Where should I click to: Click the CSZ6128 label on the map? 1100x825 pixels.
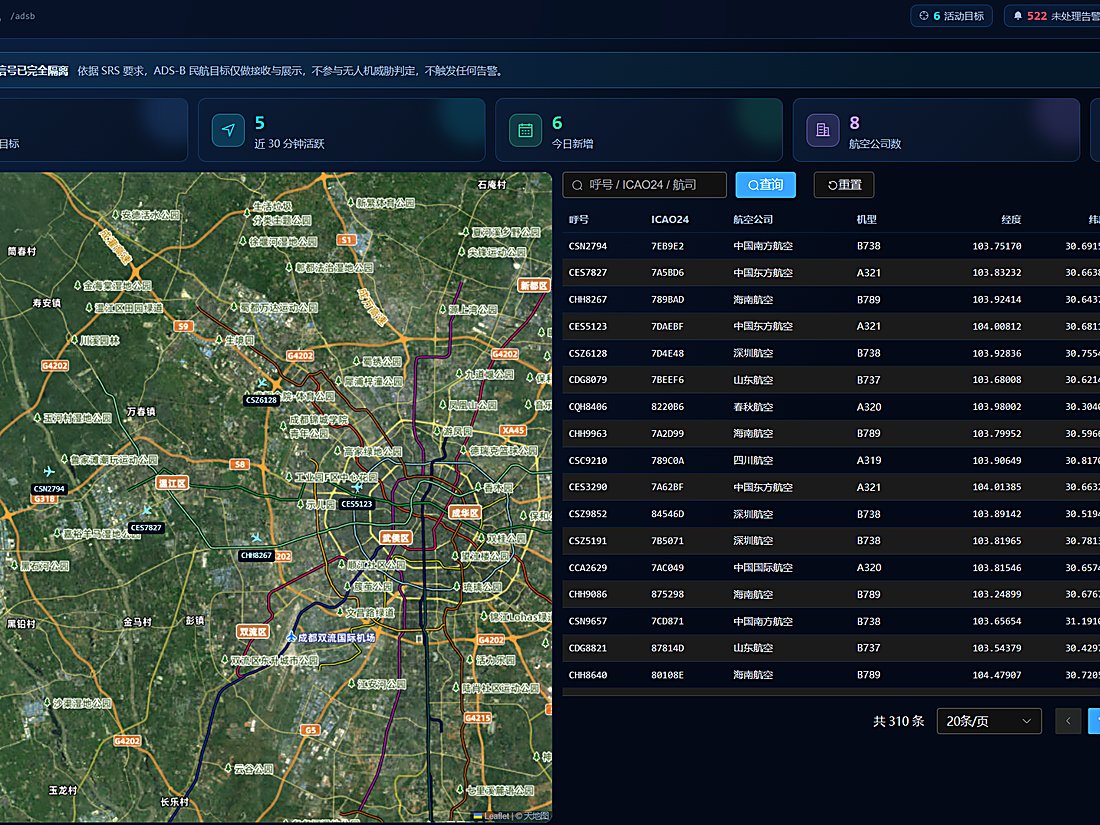262,400
